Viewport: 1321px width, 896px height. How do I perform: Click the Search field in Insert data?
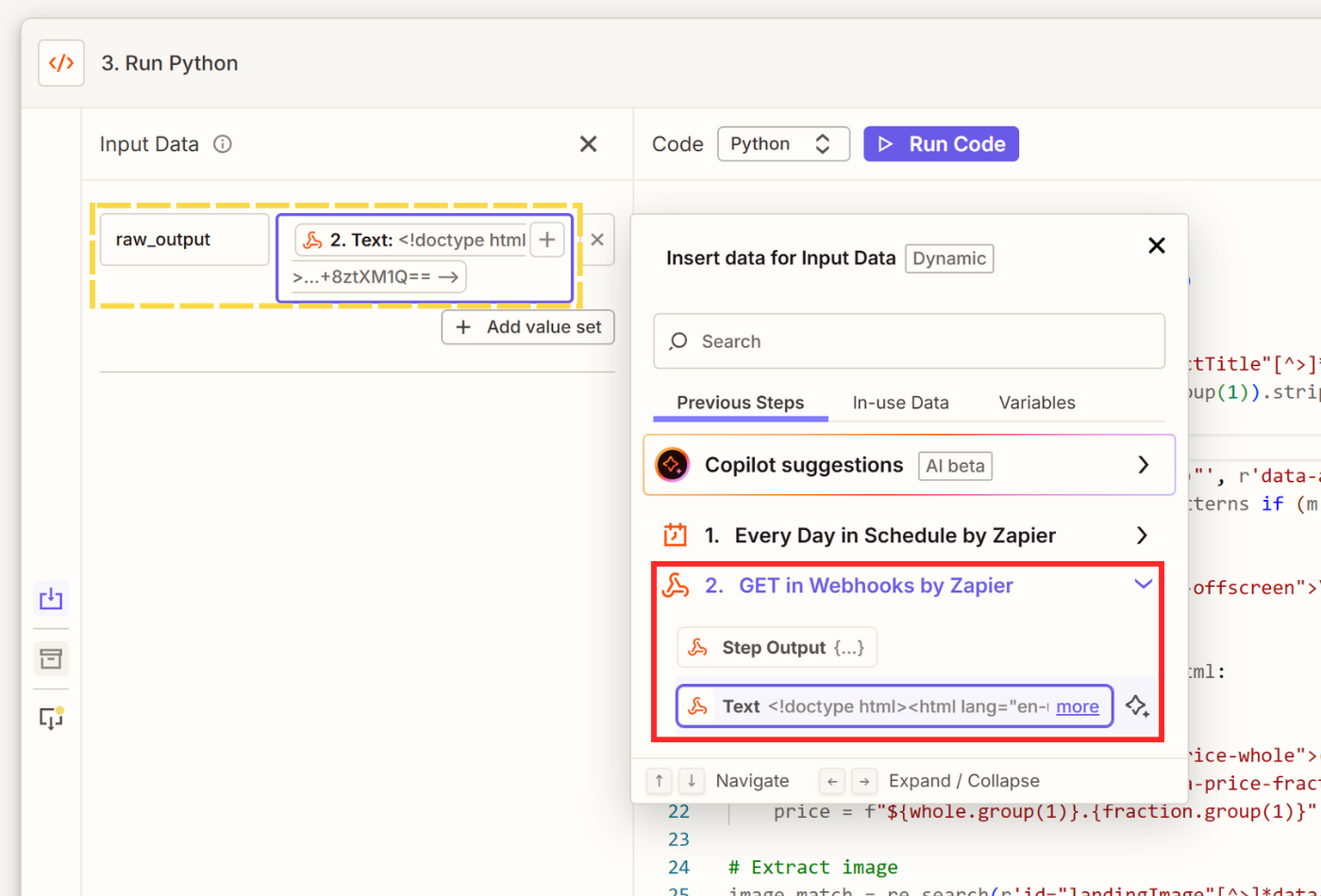909,341
